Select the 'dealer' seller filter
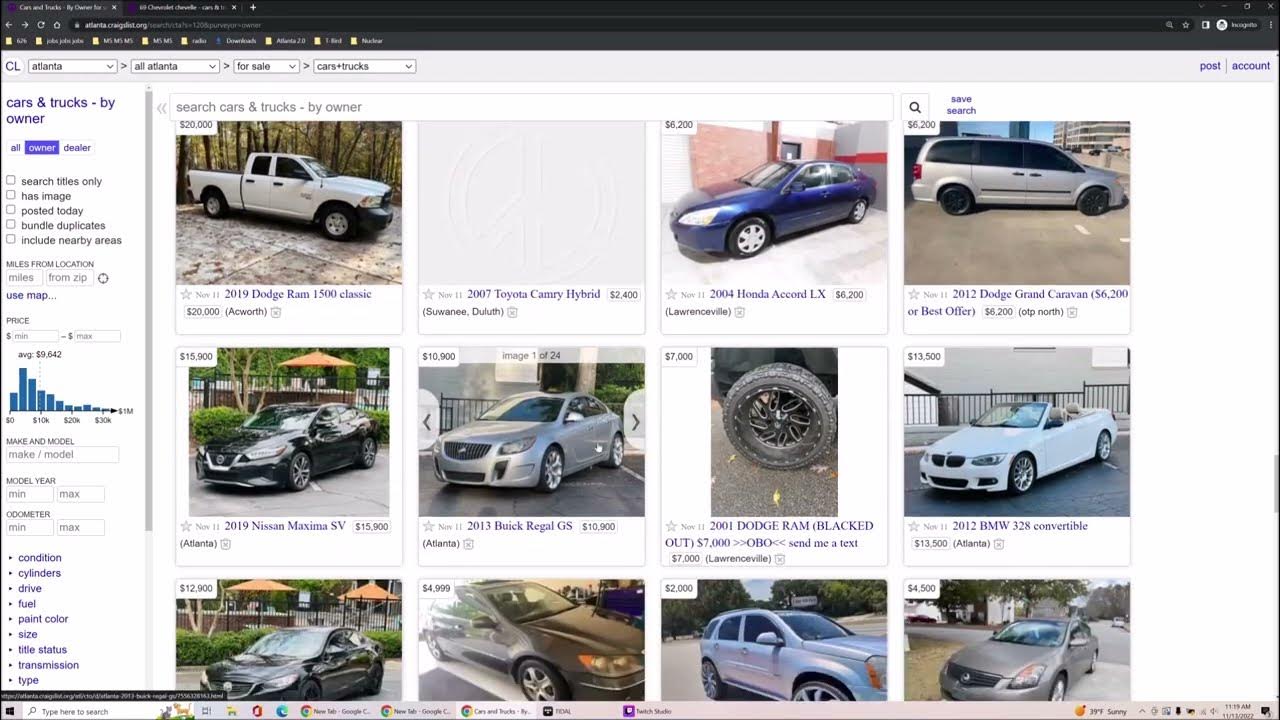 tap(77, 148)
